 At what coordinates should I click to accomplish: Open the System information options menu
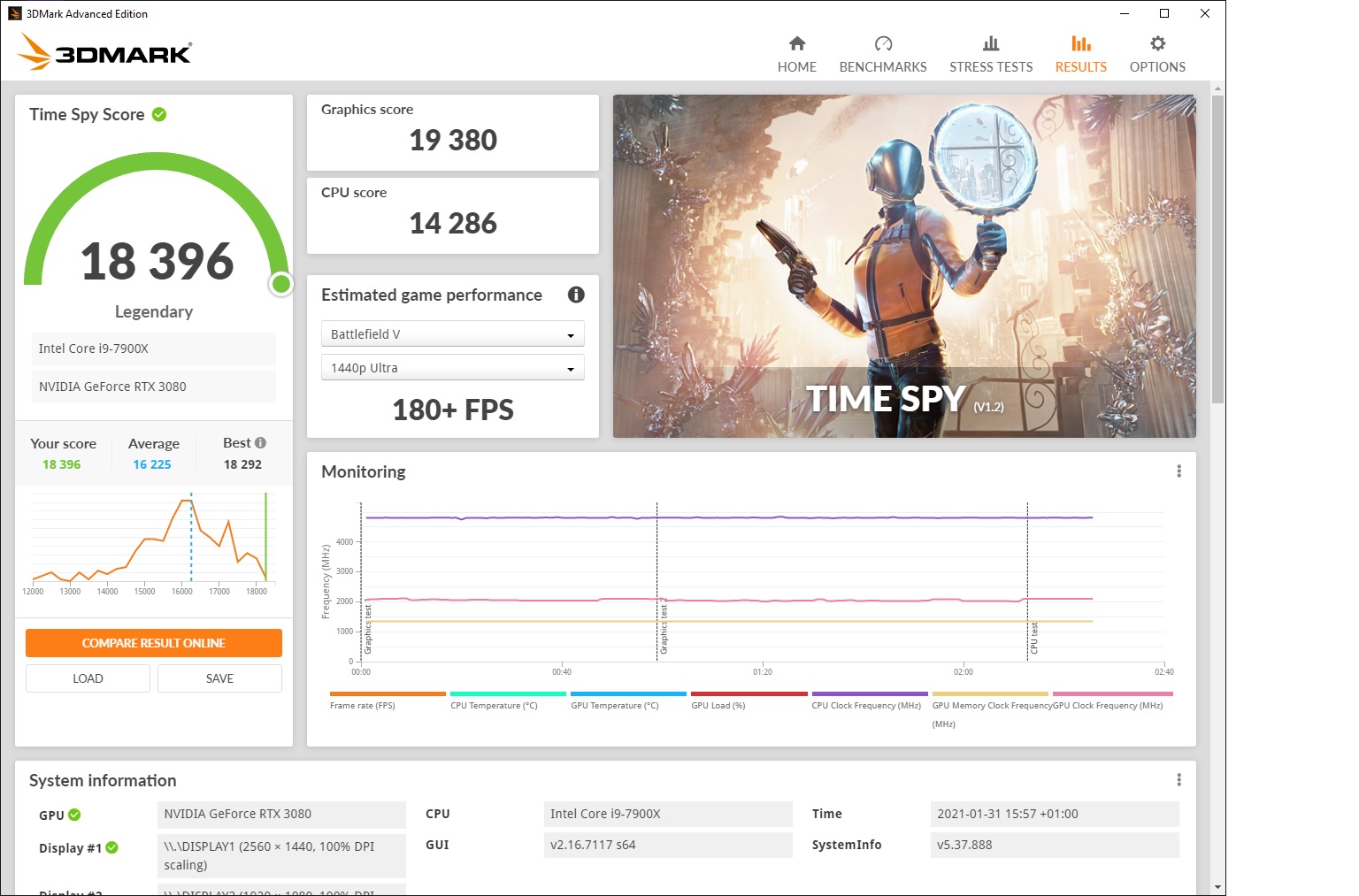(1179, 780)
